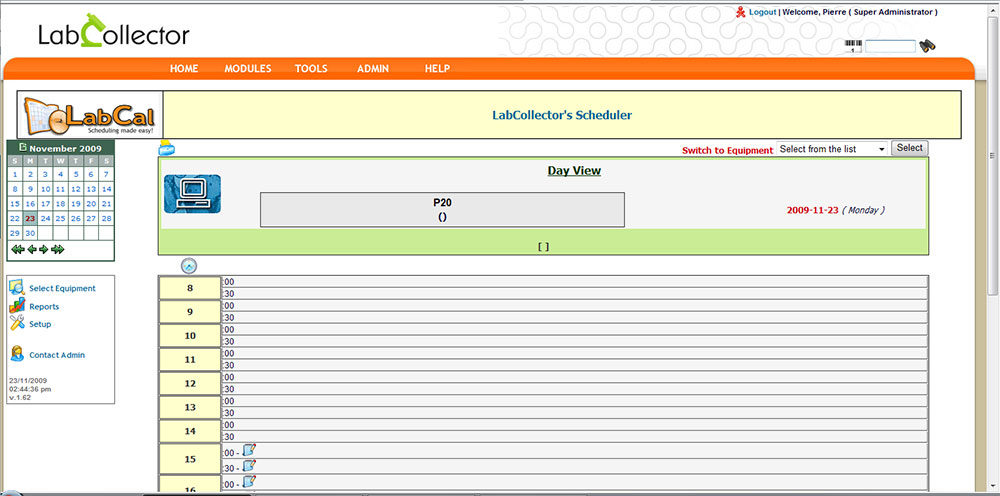Select day 1 in the mini calendar
The height and width of the screenshot is (496, 1000).
15,174
